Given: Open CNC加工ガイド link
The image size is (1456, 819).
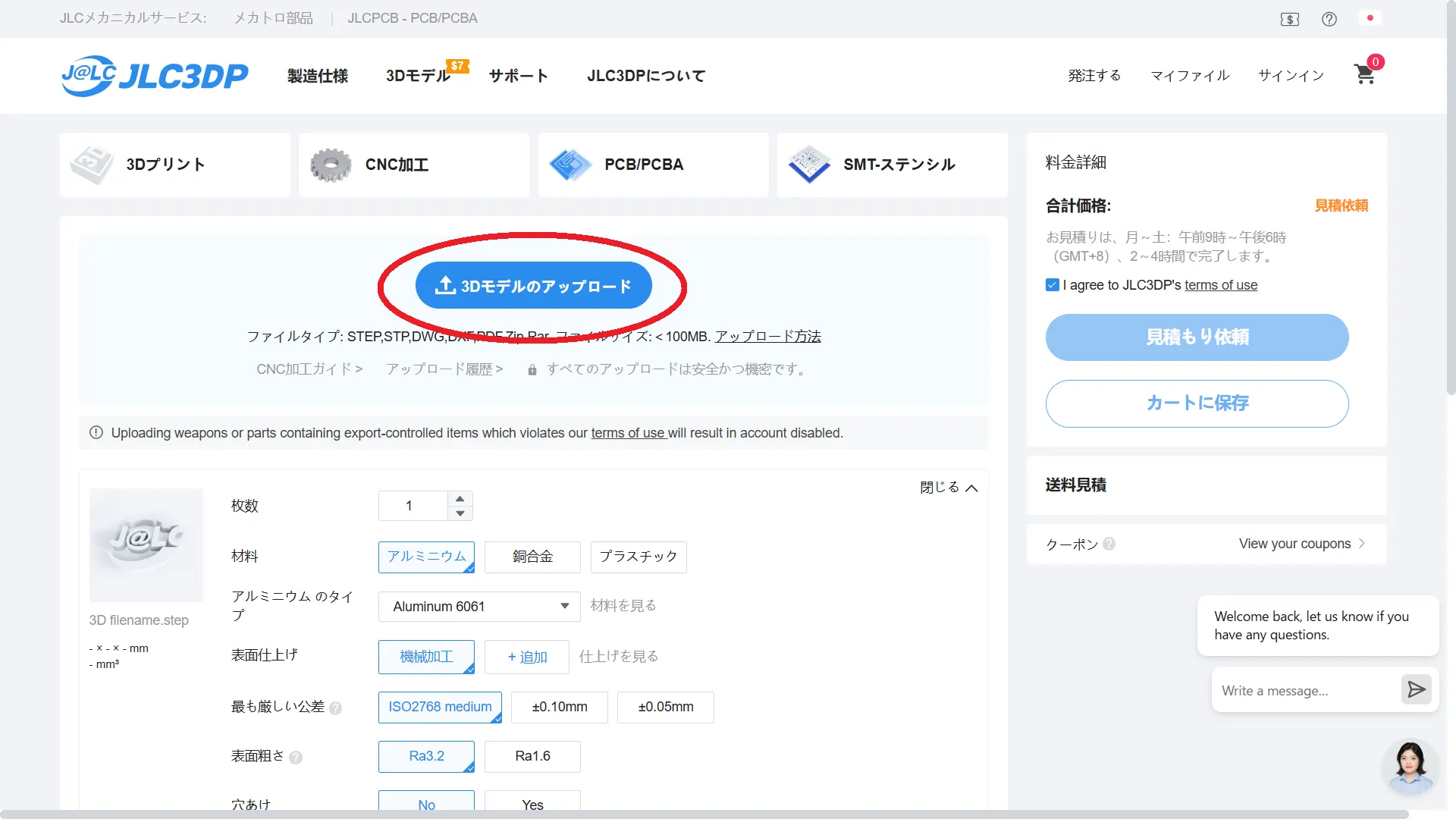Looking at the screenshot, I should 309,369.
